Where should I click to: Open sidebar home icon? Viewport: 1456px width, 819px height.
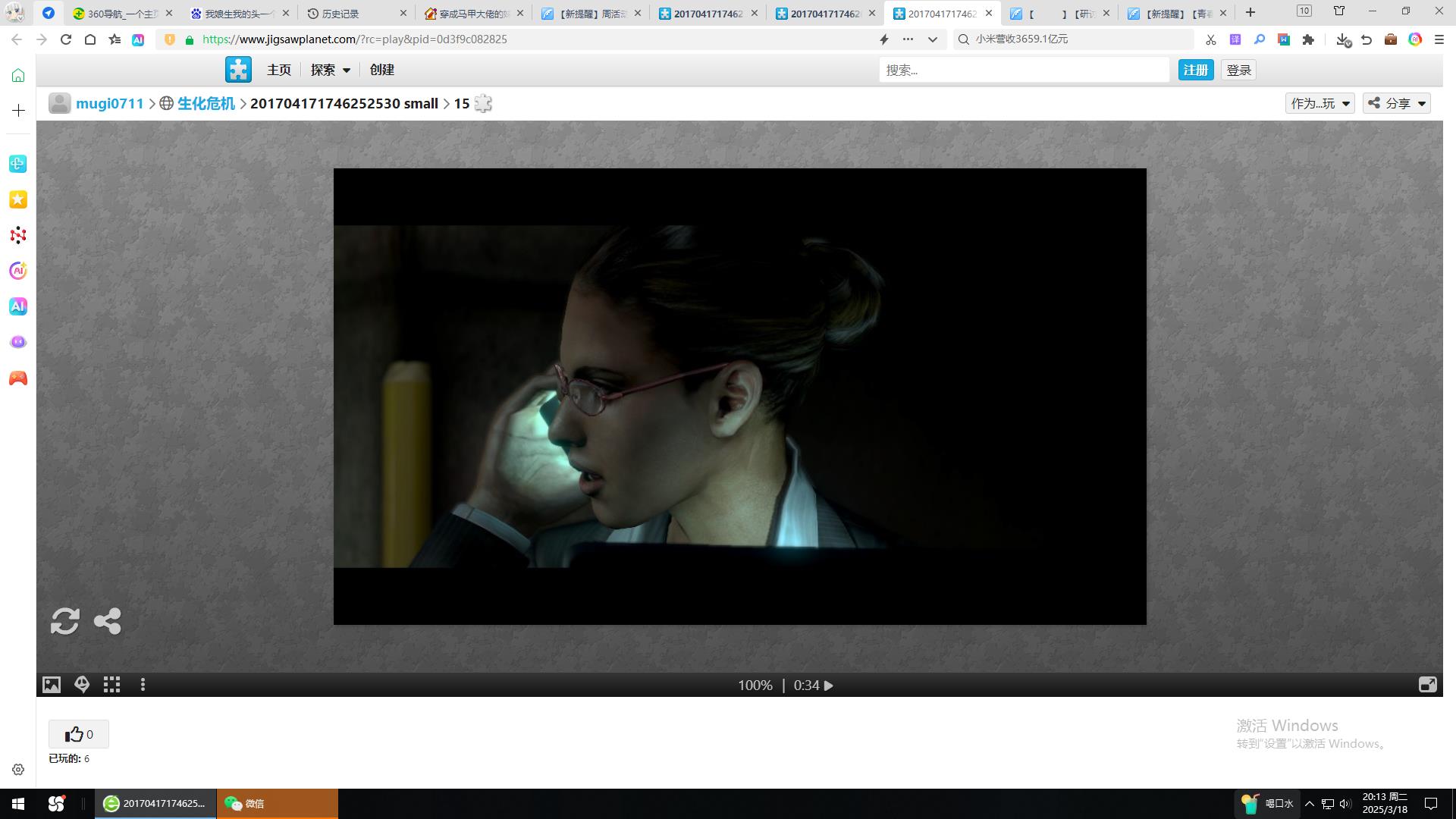18,75
